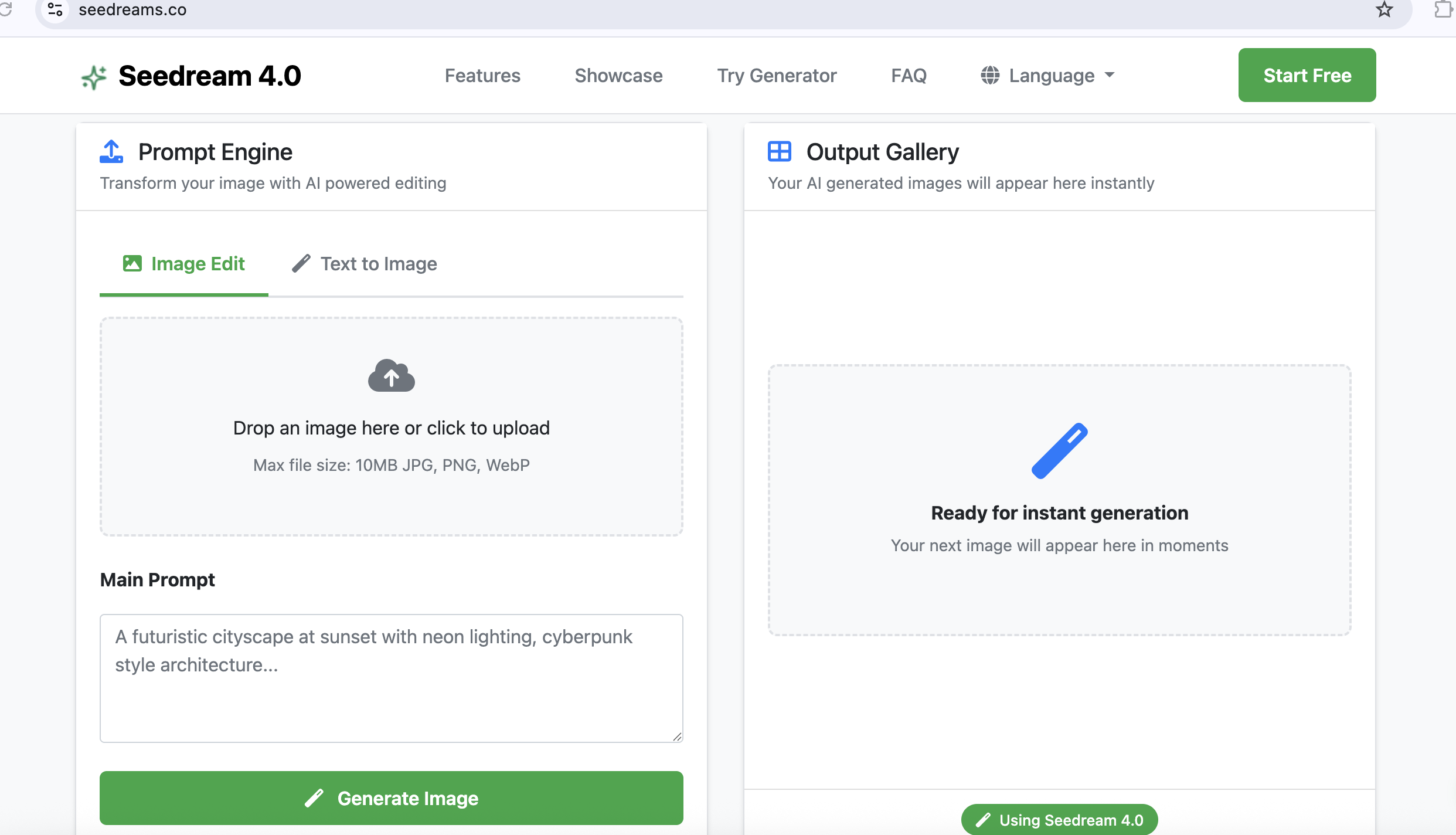Open the site information icon in address bar
Image resolution: width=1456 pixels, height=835 pixels.
[55, 9]
